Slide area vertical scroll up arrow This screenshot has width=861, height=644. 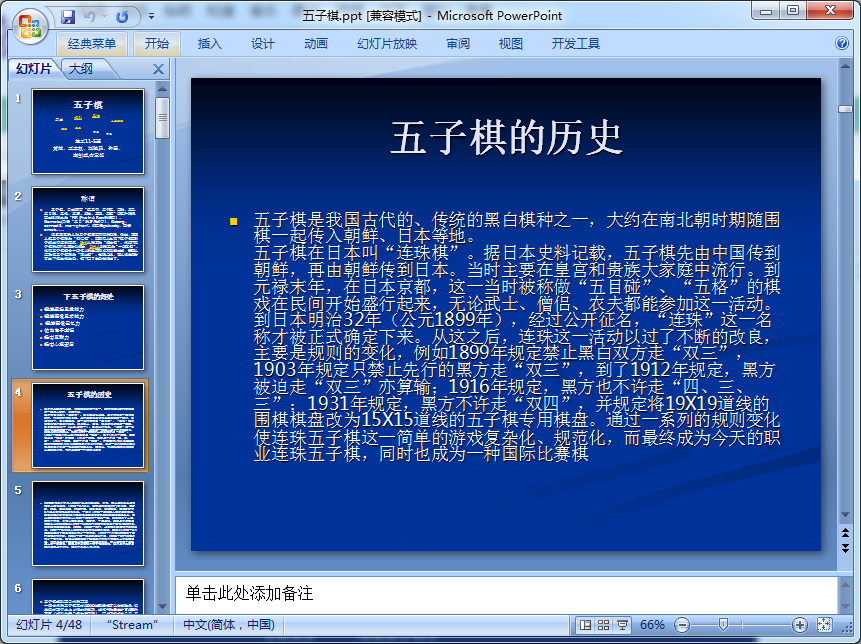(x=846, y=66)
